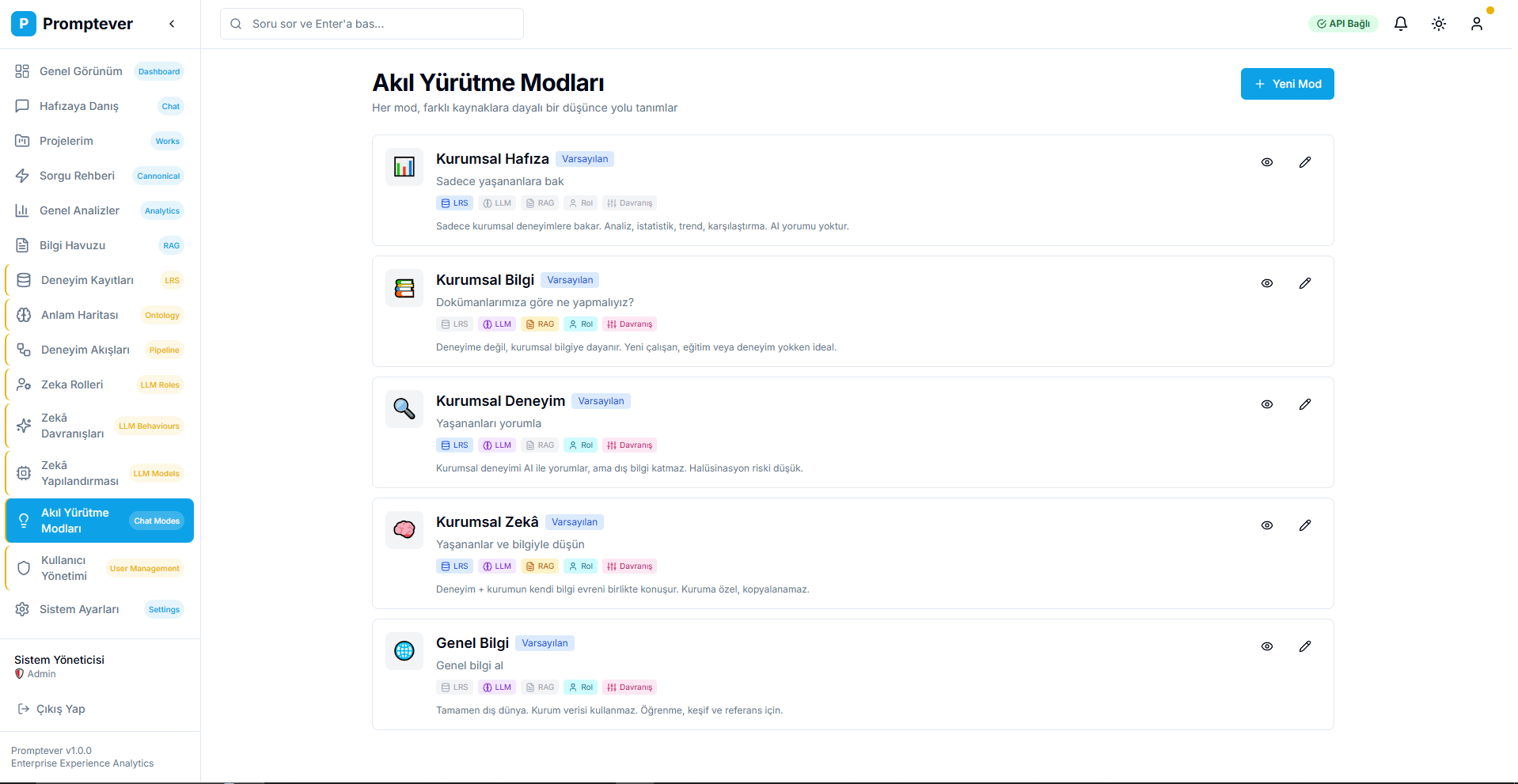Image resolution: width=1518 pixels, height=784 pixels.
Task: Open Deneyim Kayıtları in the sidebar
Action: (x=87, y=280)
